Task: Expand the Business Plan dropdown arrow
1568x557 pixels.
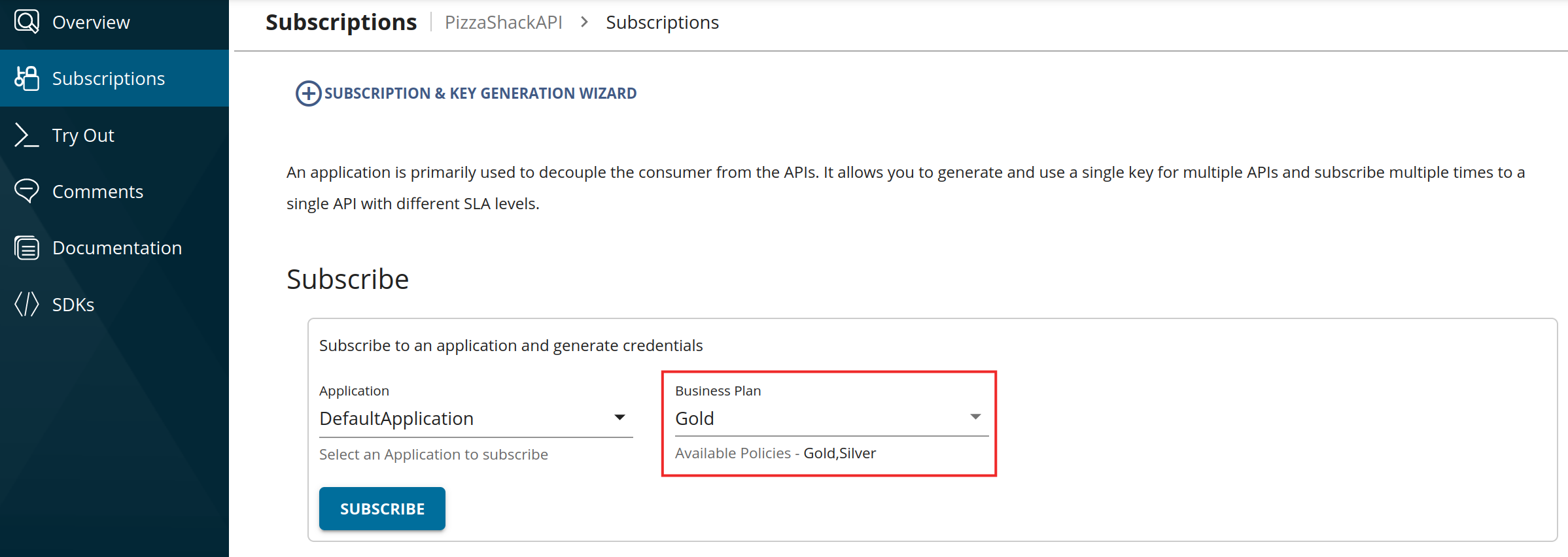Action: tap(975, 416)
